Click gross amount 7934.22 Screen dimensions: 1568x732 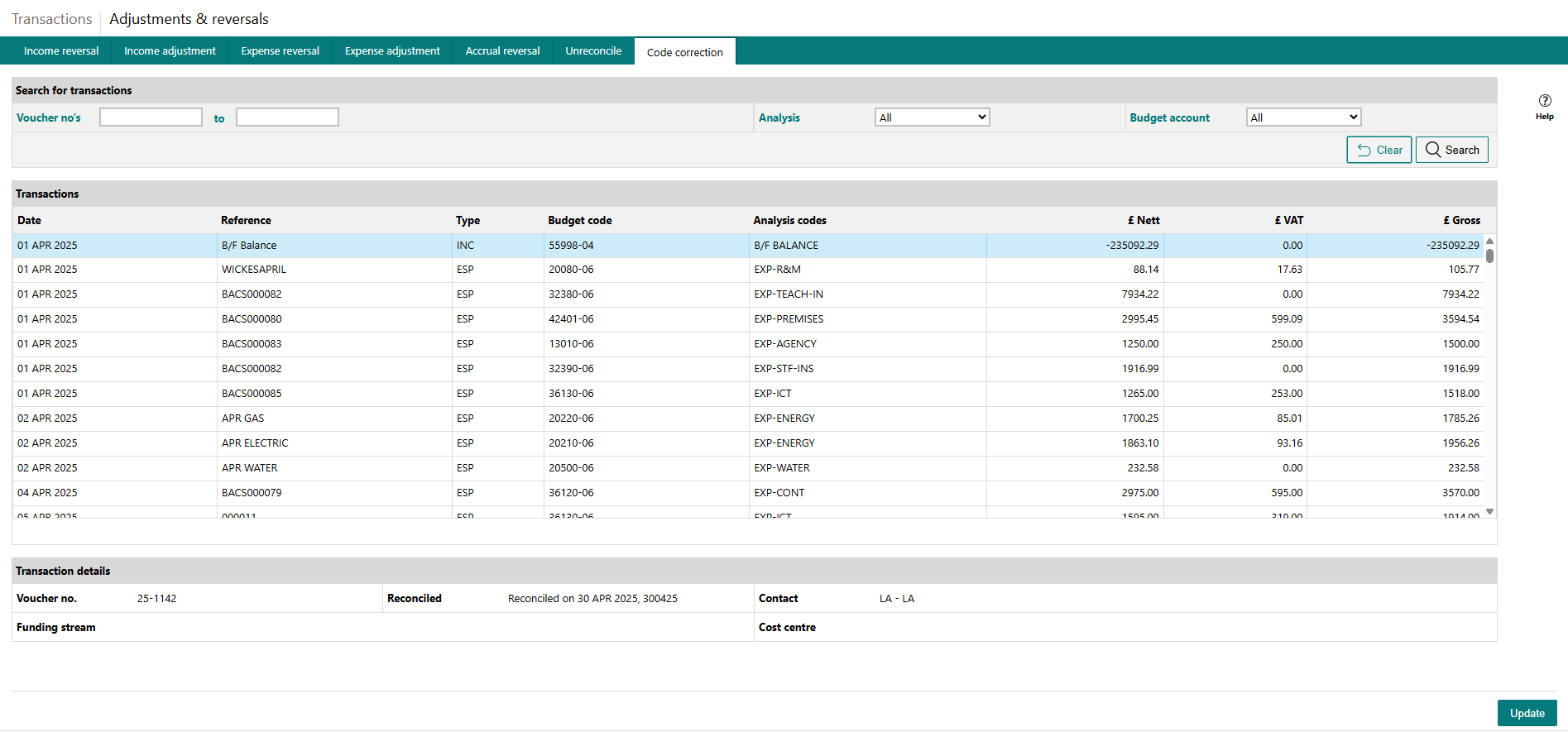coord(1460,294)
